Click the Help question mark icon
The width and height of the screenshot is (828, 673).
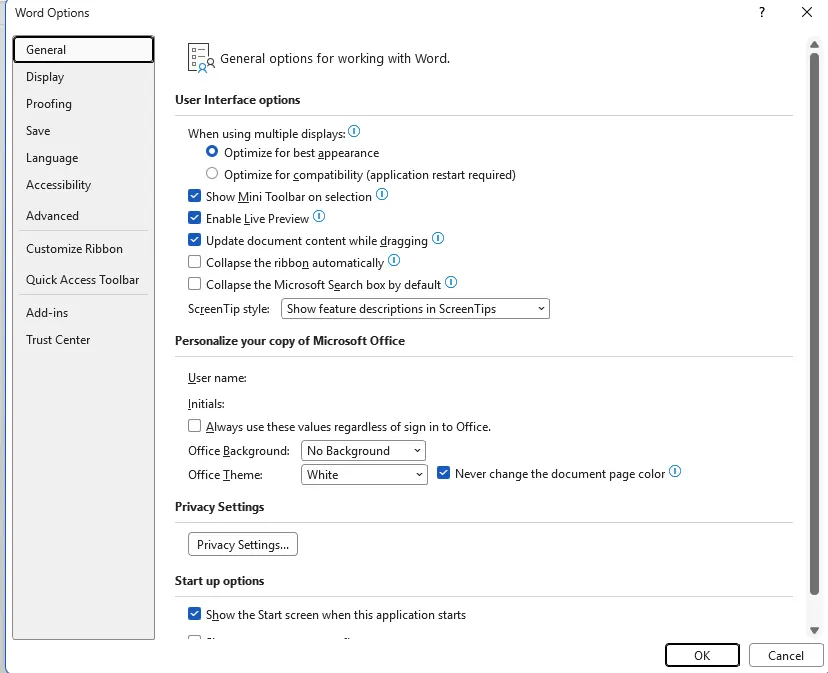[x=761, y=12]
